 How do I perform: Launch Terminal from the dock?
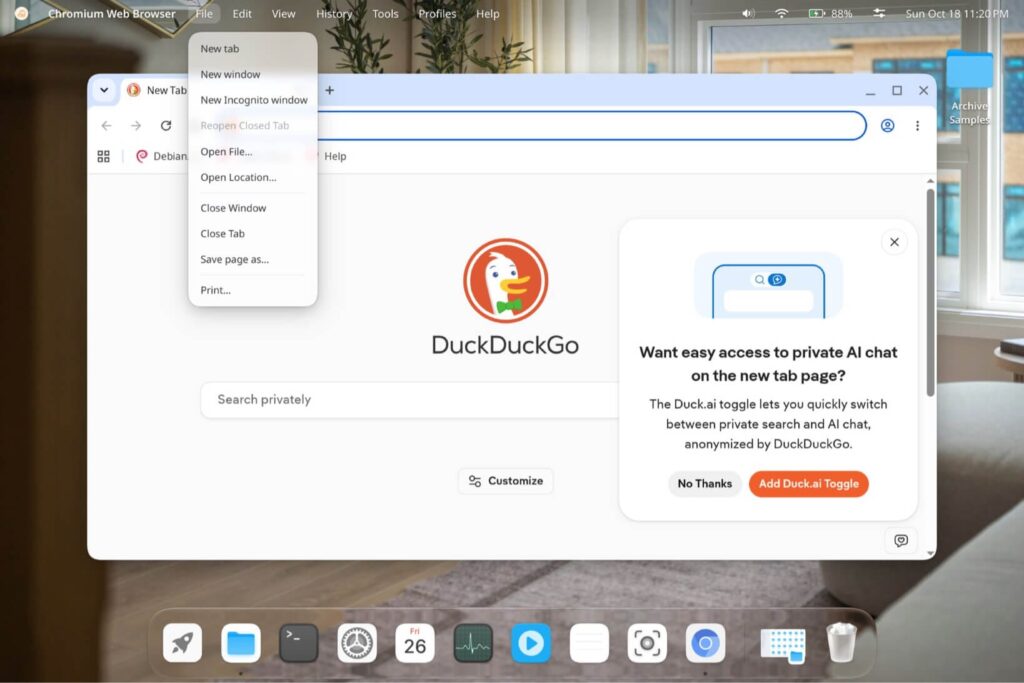298,643
